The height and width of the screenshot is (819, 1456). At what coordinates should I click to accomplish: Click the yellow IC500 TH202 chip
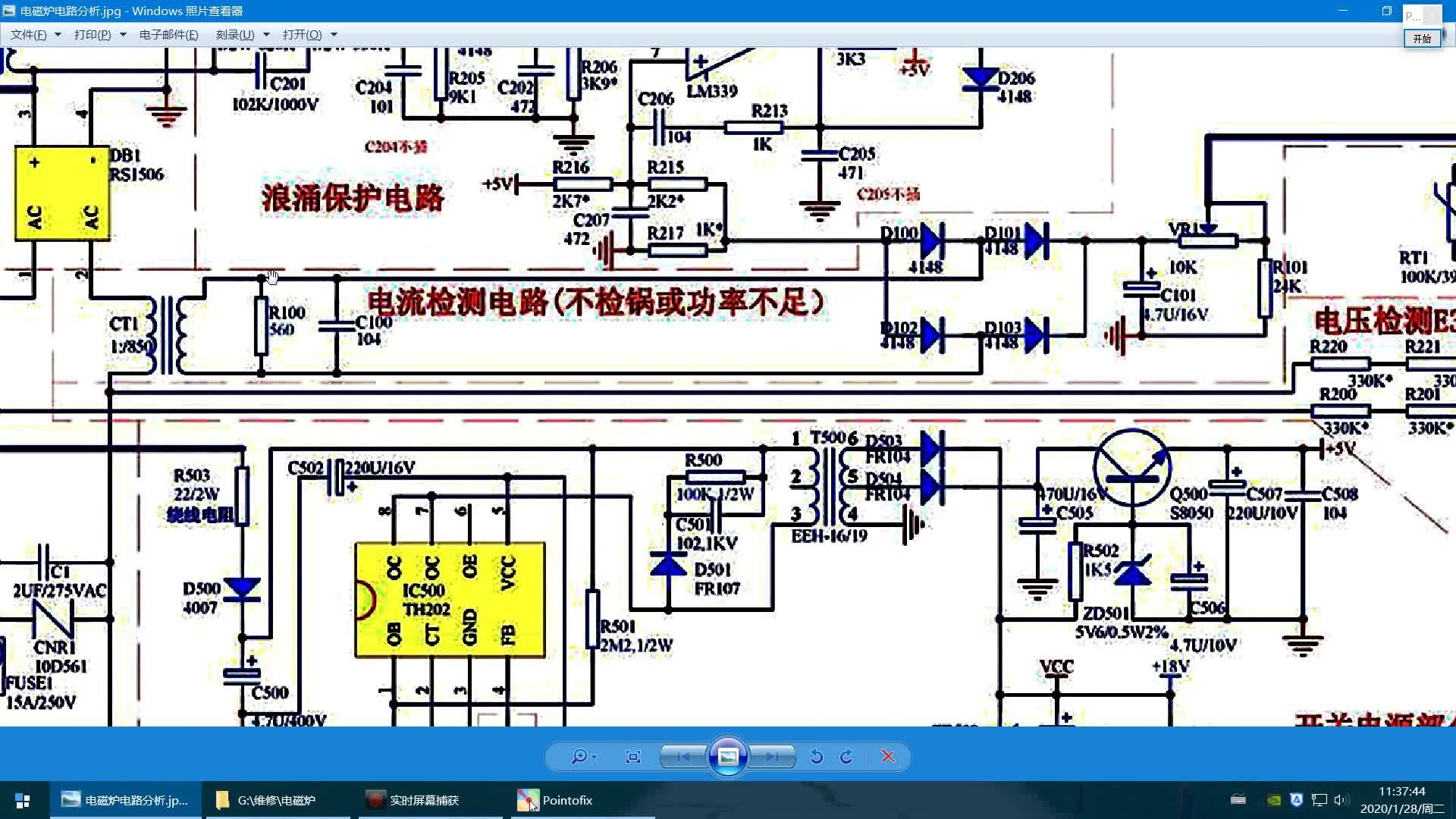click(450, 600)
